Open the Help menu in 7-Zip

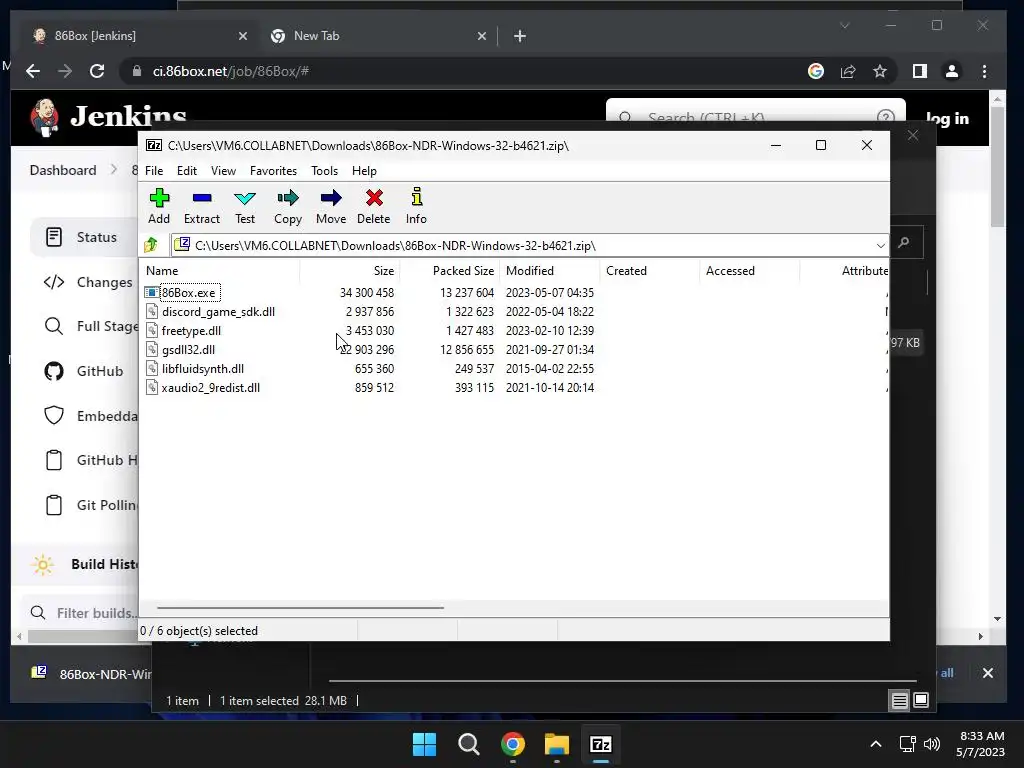[364, 170]
